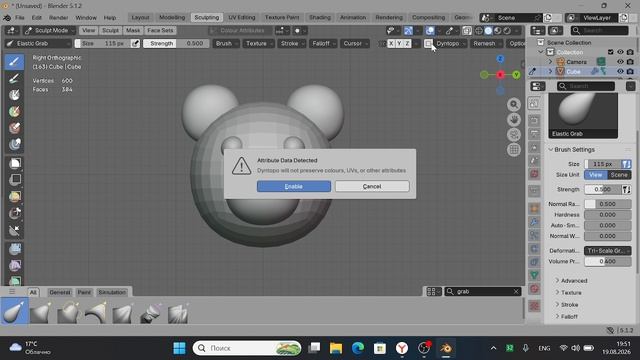Select material preview shading icon
The width and height of the screenshot is (640, 360).
tap(498, 31)
